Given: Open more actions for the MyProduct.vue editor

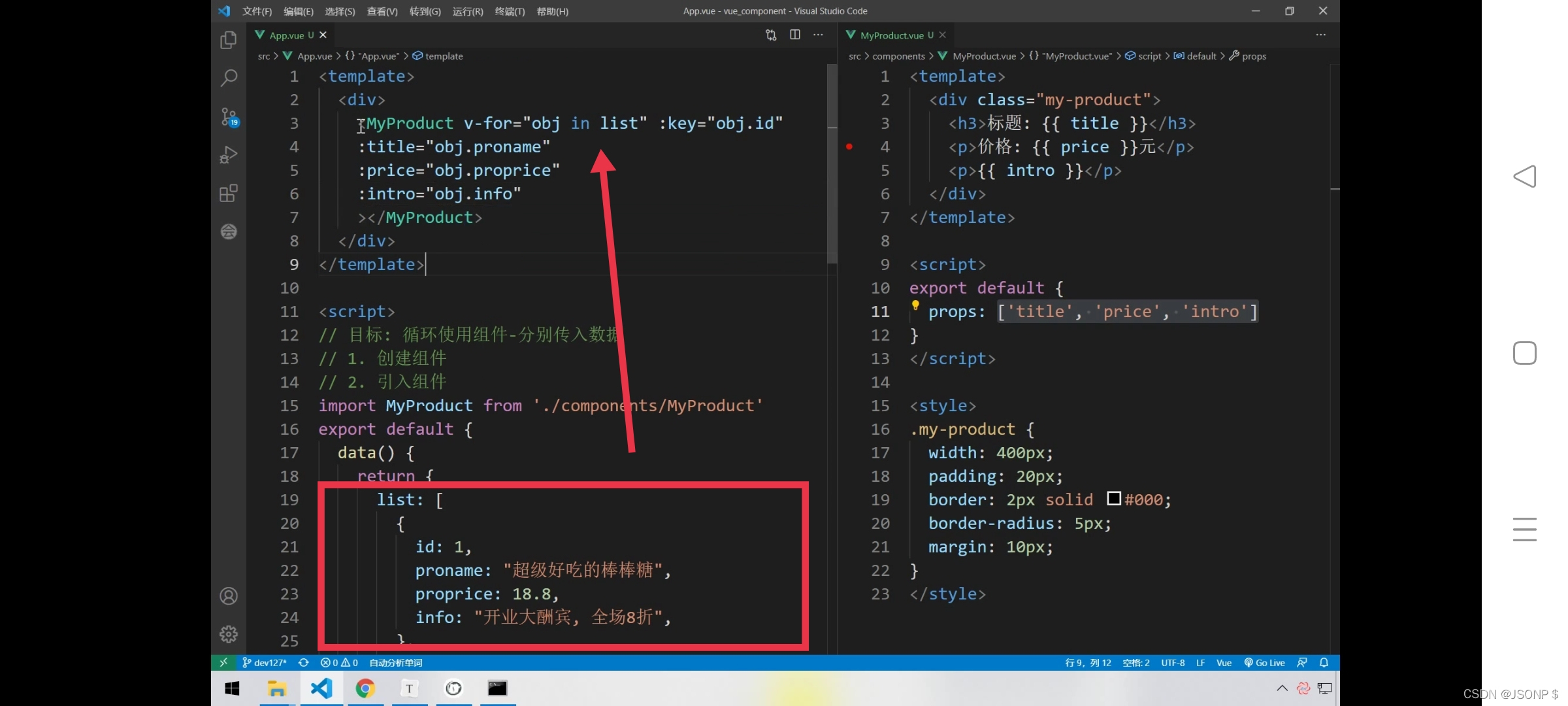Looking at the screenshot, I should click(1320, 35).
